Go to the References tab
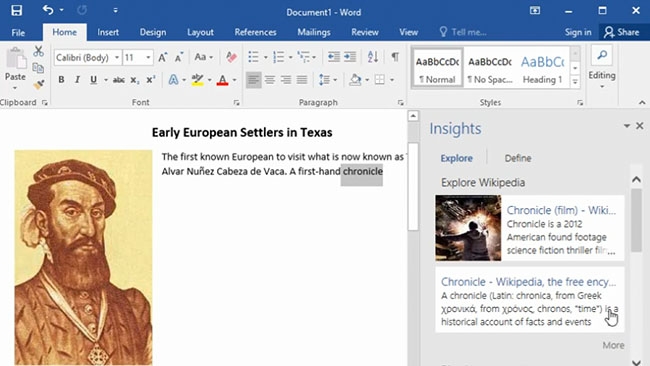 pyautogui.click(x=255, y=32)
